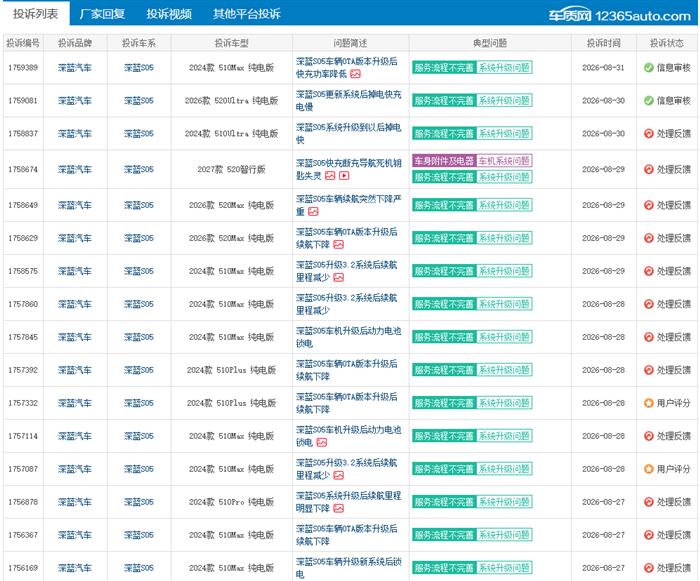
Task: Click orange 用户评分 status icon for 1757087
Action: (x=649, y=469)
